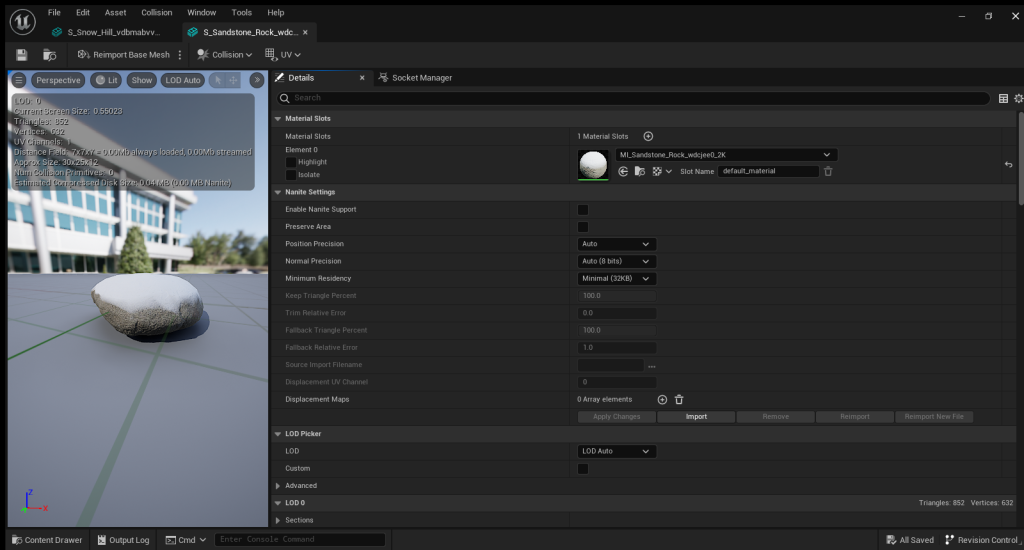Open LOD Auto dropdown in LOD Picker
The image size is (1024, 550).
pos(616,451)
